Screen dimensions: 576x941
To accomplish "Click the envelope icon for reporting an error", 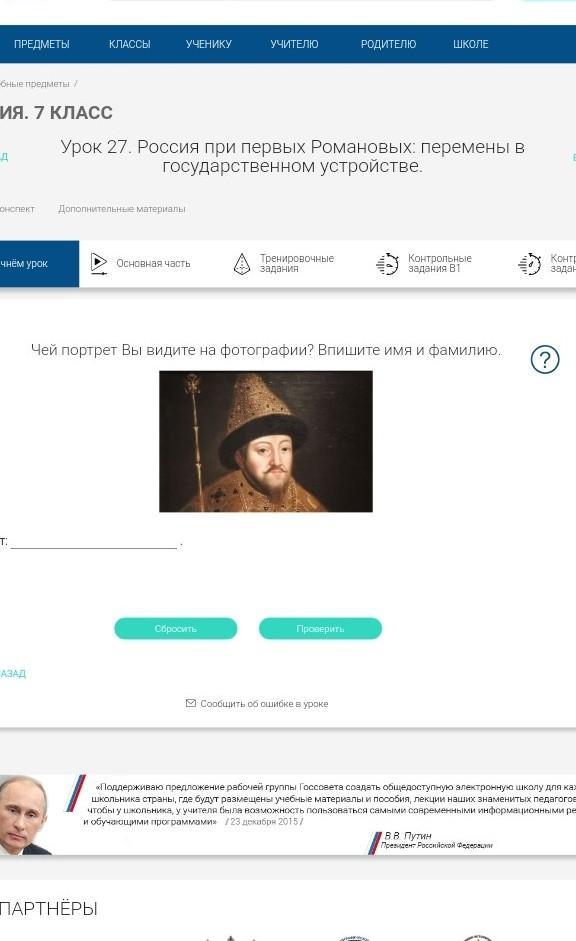I will click(191, 703).
